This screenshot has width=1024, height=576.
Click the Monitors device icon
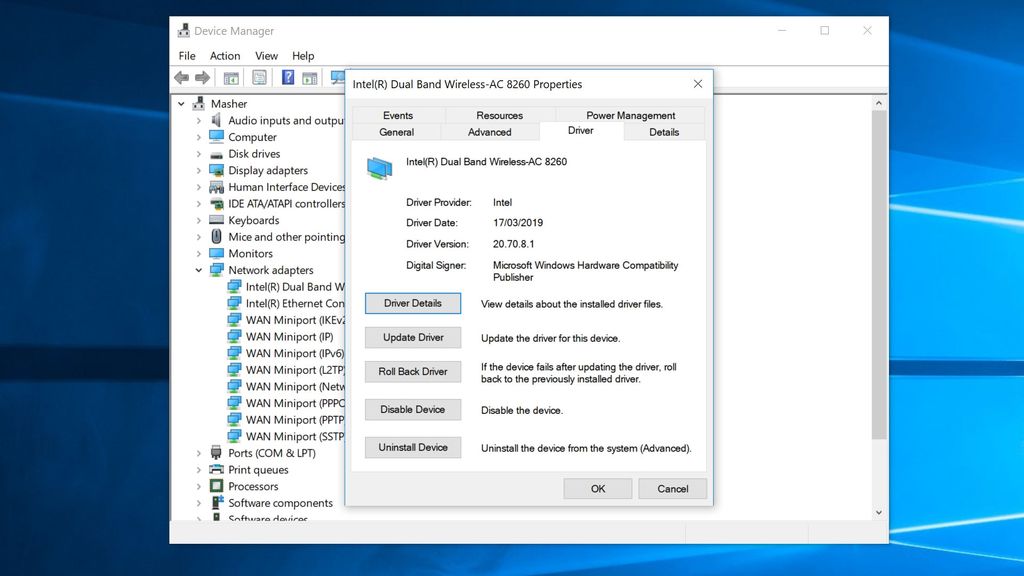(x=216, y=253)
